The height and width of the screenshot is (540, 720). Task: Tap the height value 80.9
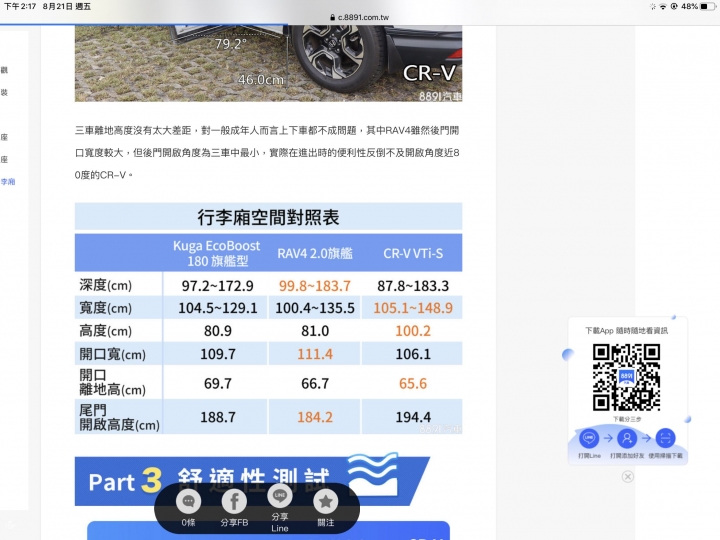(218, 331)
